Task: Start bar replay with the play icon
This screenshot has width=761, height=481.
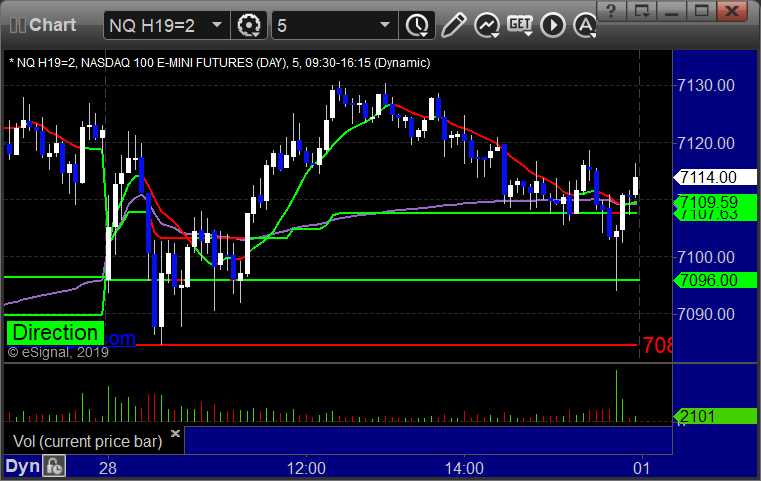Action: (x=553, y=25)
